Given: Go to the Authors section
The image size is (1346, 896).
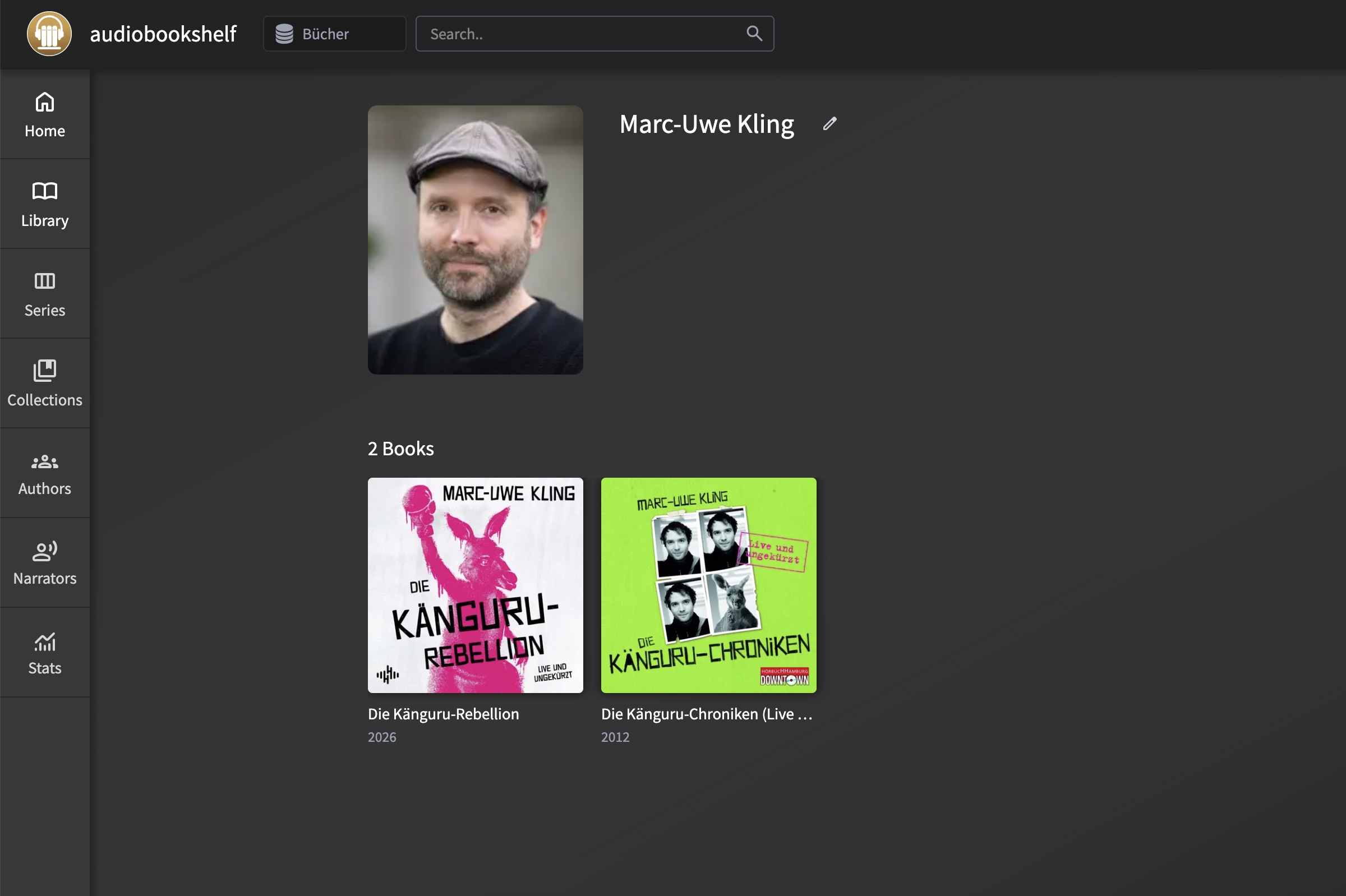Looking at the screenshot, I should [x=44, y=473].
